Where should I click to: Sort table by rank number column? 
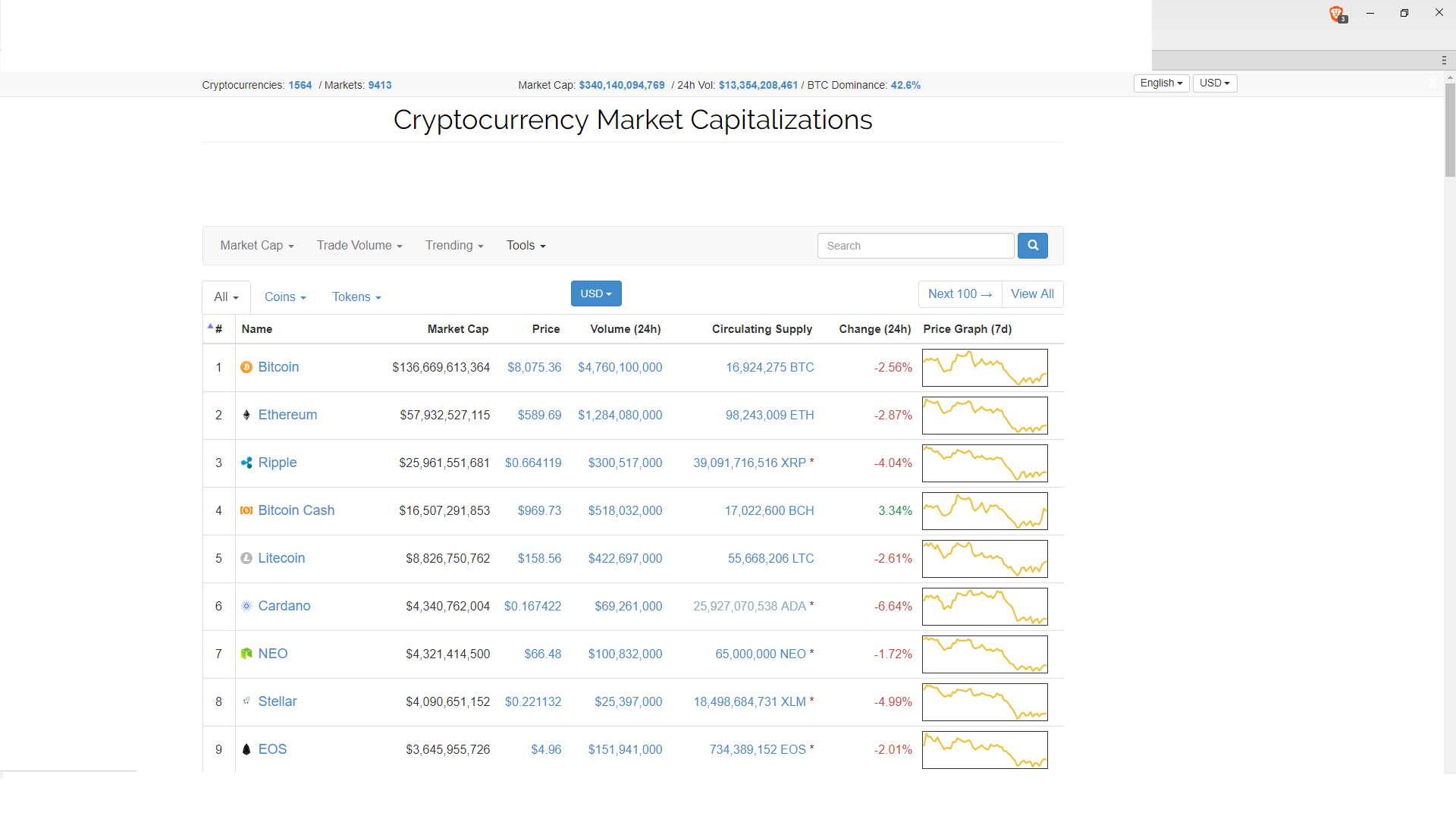pyautogui.click(x=218, y=329)
